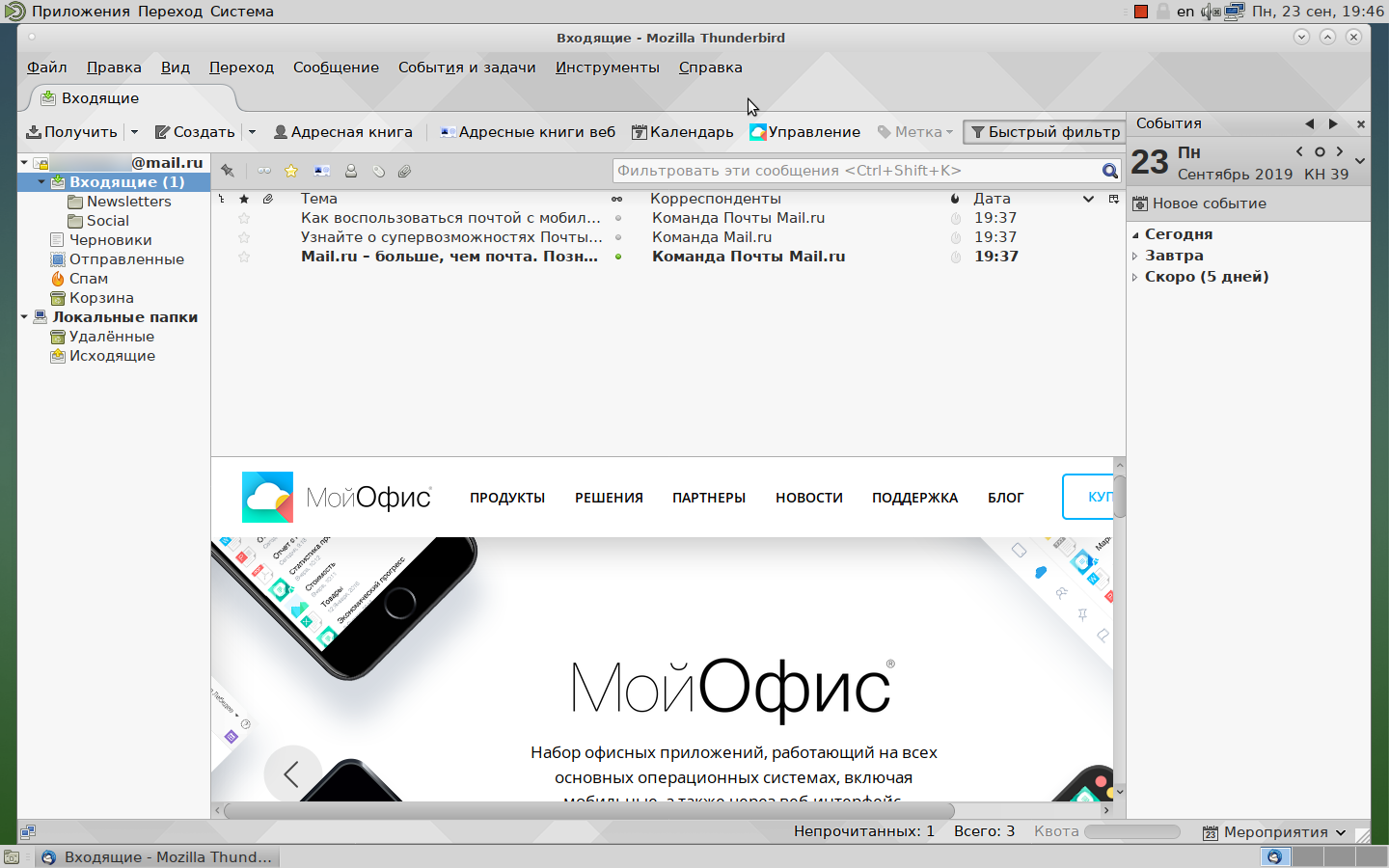This screenshot has width=1389, height=868.
Task: Sort by attachment column header
Action: (268, 199)
